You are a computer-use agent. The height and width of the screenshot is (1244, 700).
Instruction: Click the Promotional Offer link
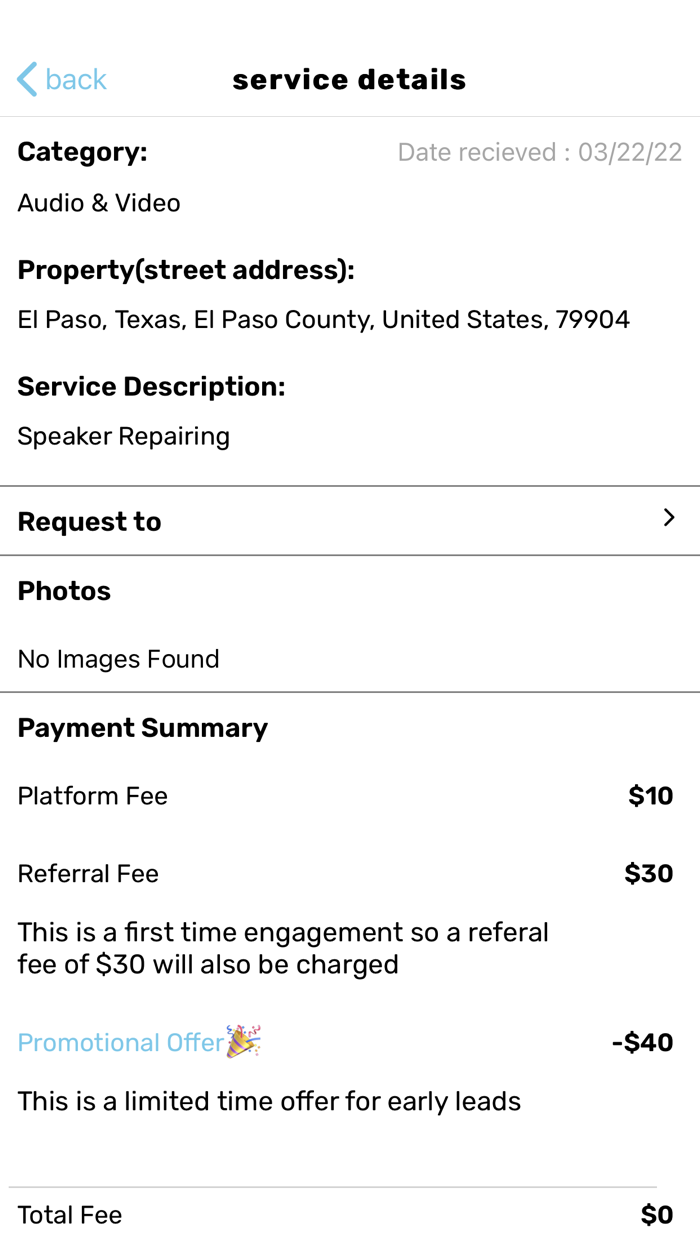[120, 1043]
